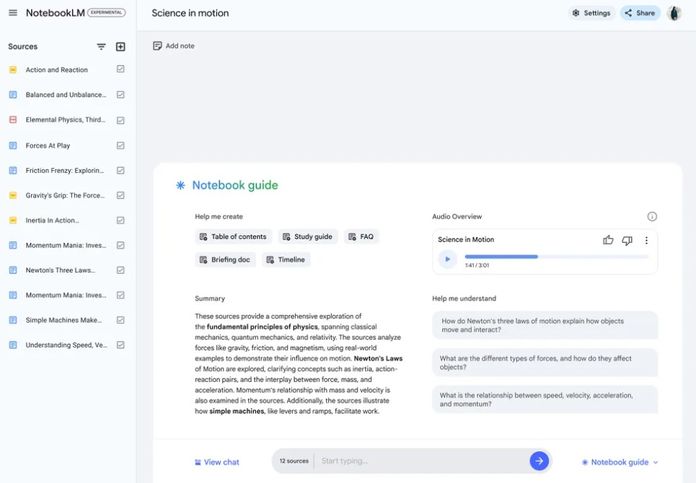
Task: Give thumbs down to Audio Overview
Action: (x=627, y=240)
